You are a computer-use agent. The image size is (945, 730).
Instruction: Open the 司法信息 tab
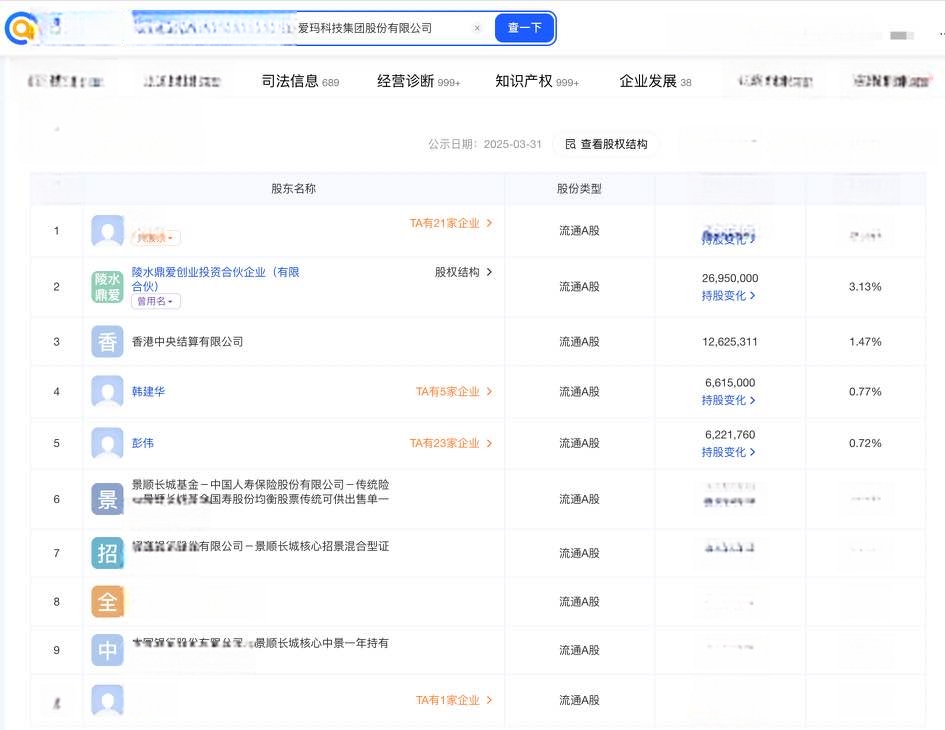pyautogui.click(x=300, y=81)
